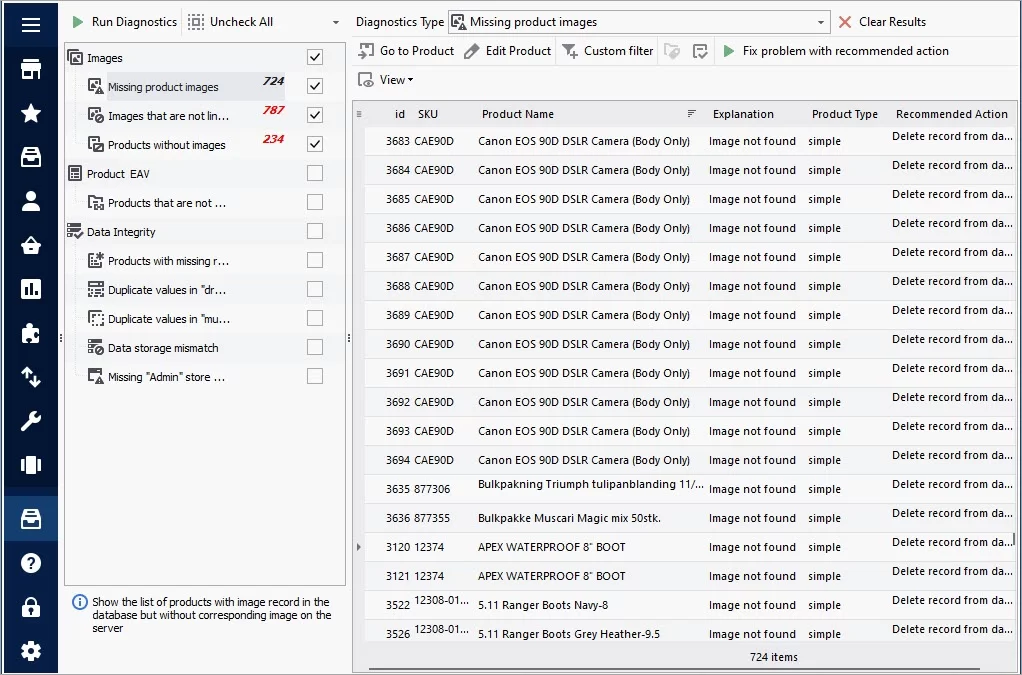The height and width of the screenshot is (675, 1022).
Task: Click the info icon beside description text
Action: pyautogui.click(x=80, y=602)
